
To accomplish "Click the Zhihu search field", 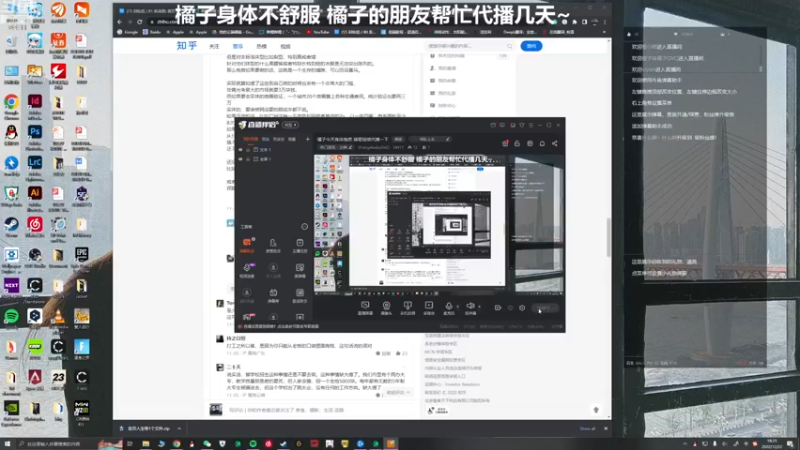I will 470,46.
